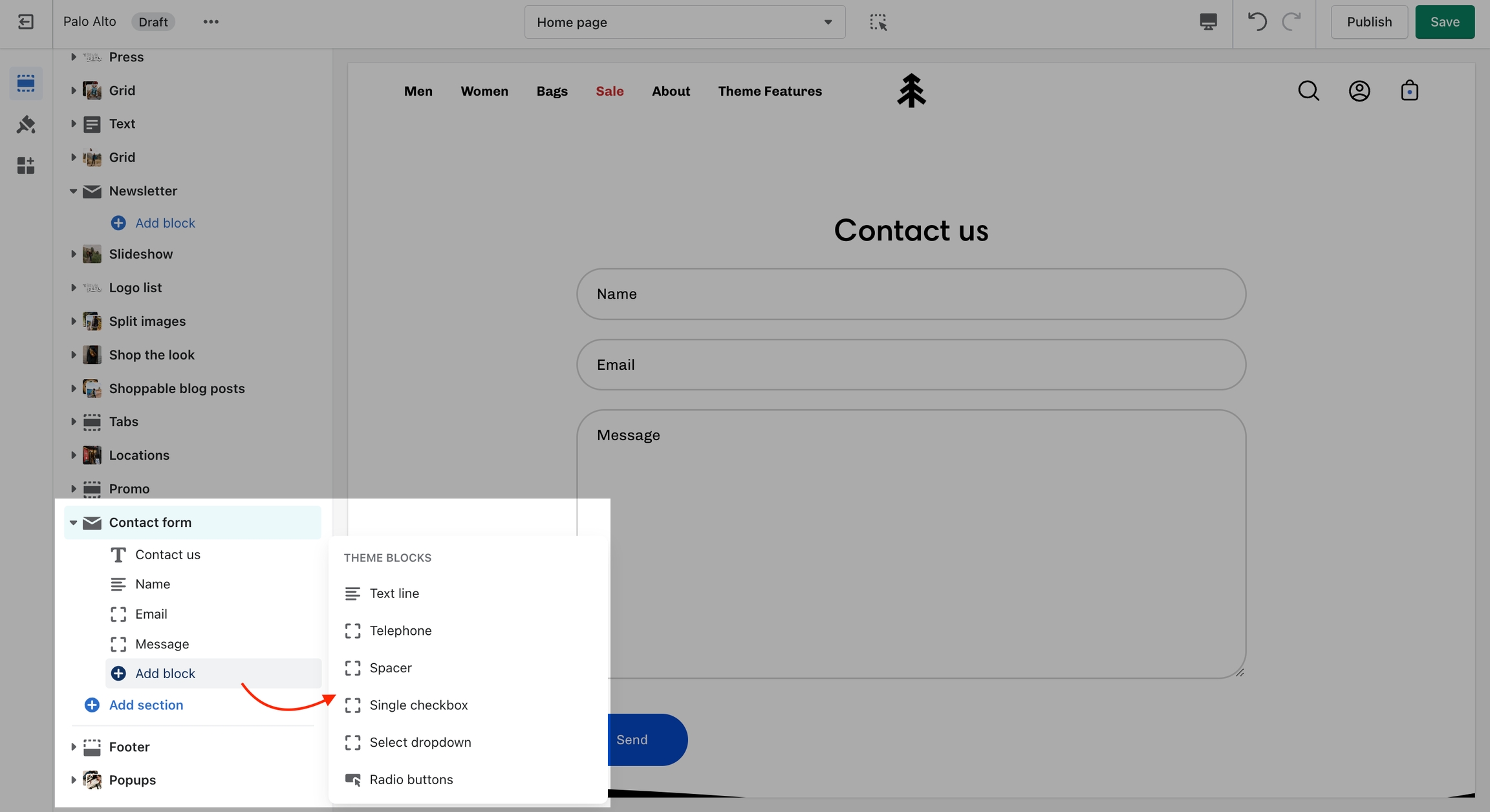This screenshot has width=1490, height=812.
Task: Open the theme settings paintbrush icon
Action: pos(26,124)
